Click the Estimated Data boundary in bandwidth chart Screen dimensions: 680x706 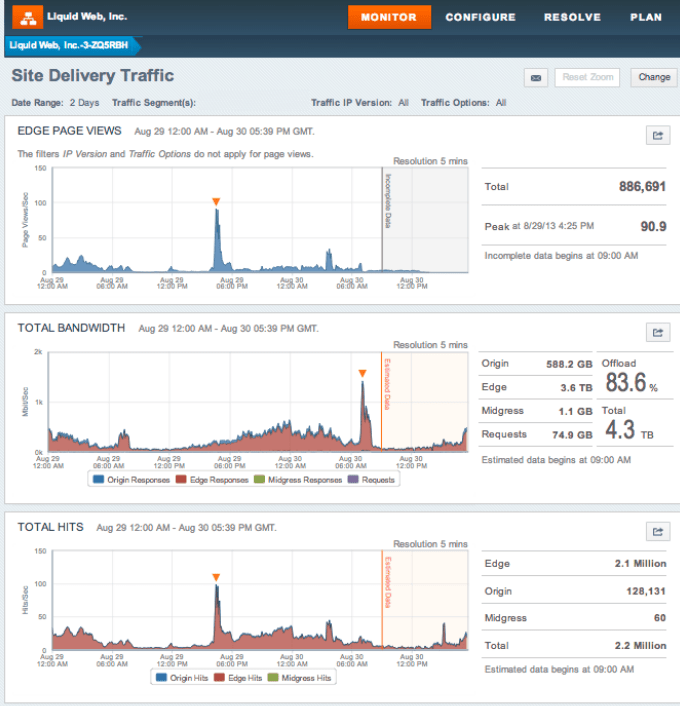pyautogui.click(x=381, y=402)
